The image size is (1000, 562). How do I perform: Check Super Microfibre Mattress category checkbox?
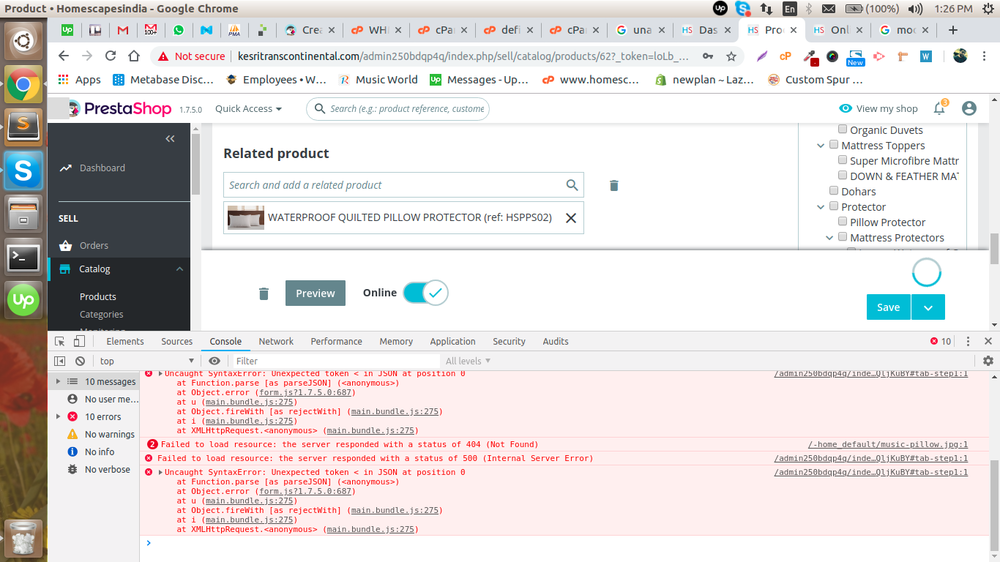tap(842, 160)
